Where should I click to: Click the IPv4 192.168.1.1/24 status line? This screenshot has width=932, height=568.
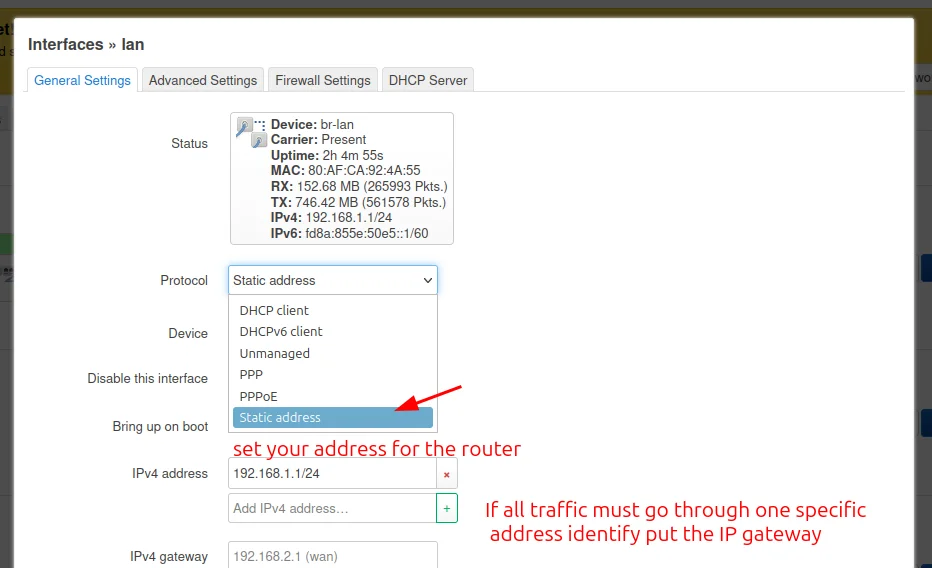pyautogui.click(x=331, y=217)
